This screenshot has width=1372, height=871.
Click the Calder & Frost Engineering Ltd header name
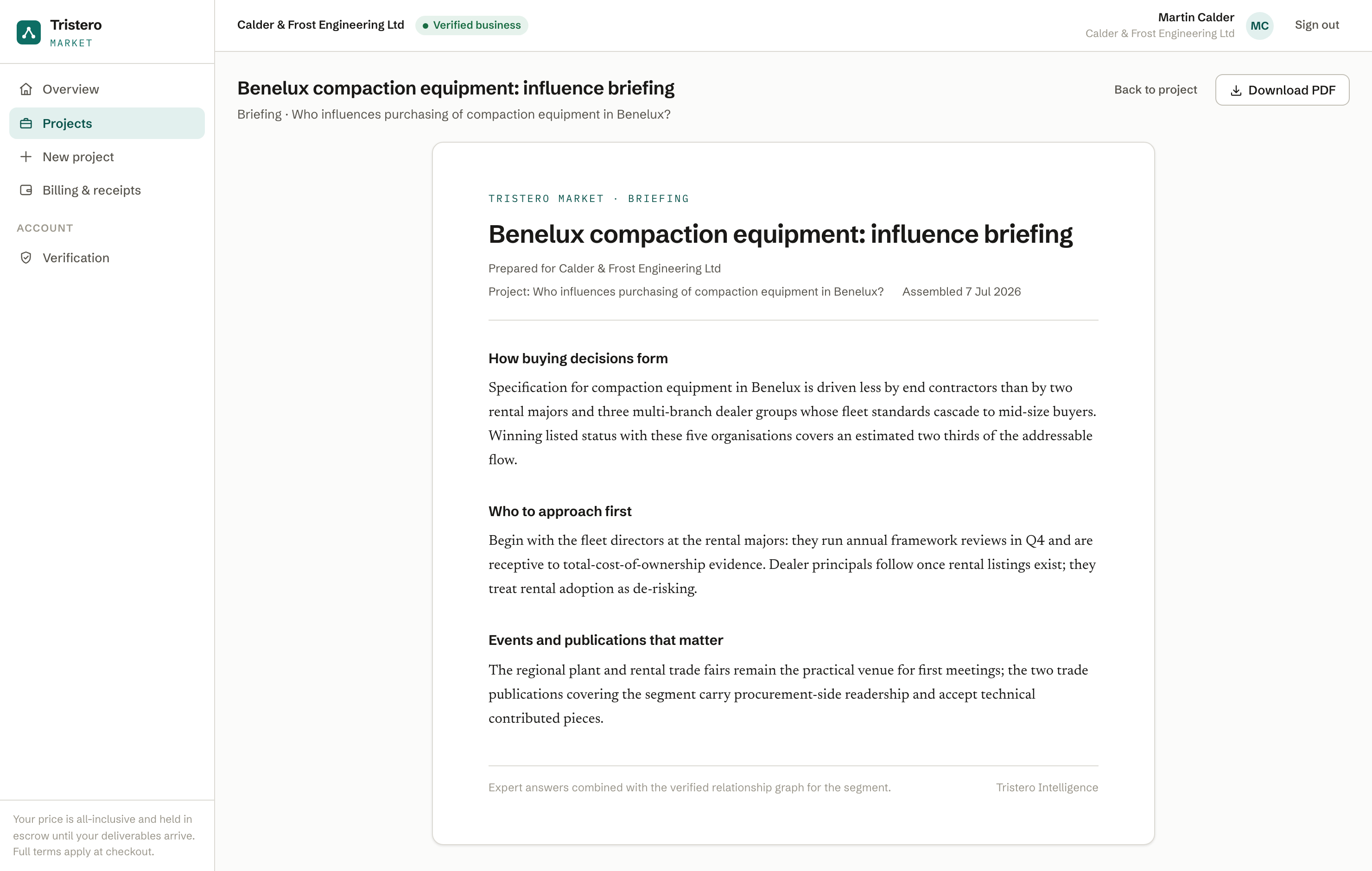pyautogui.click(x=321, y=25)
